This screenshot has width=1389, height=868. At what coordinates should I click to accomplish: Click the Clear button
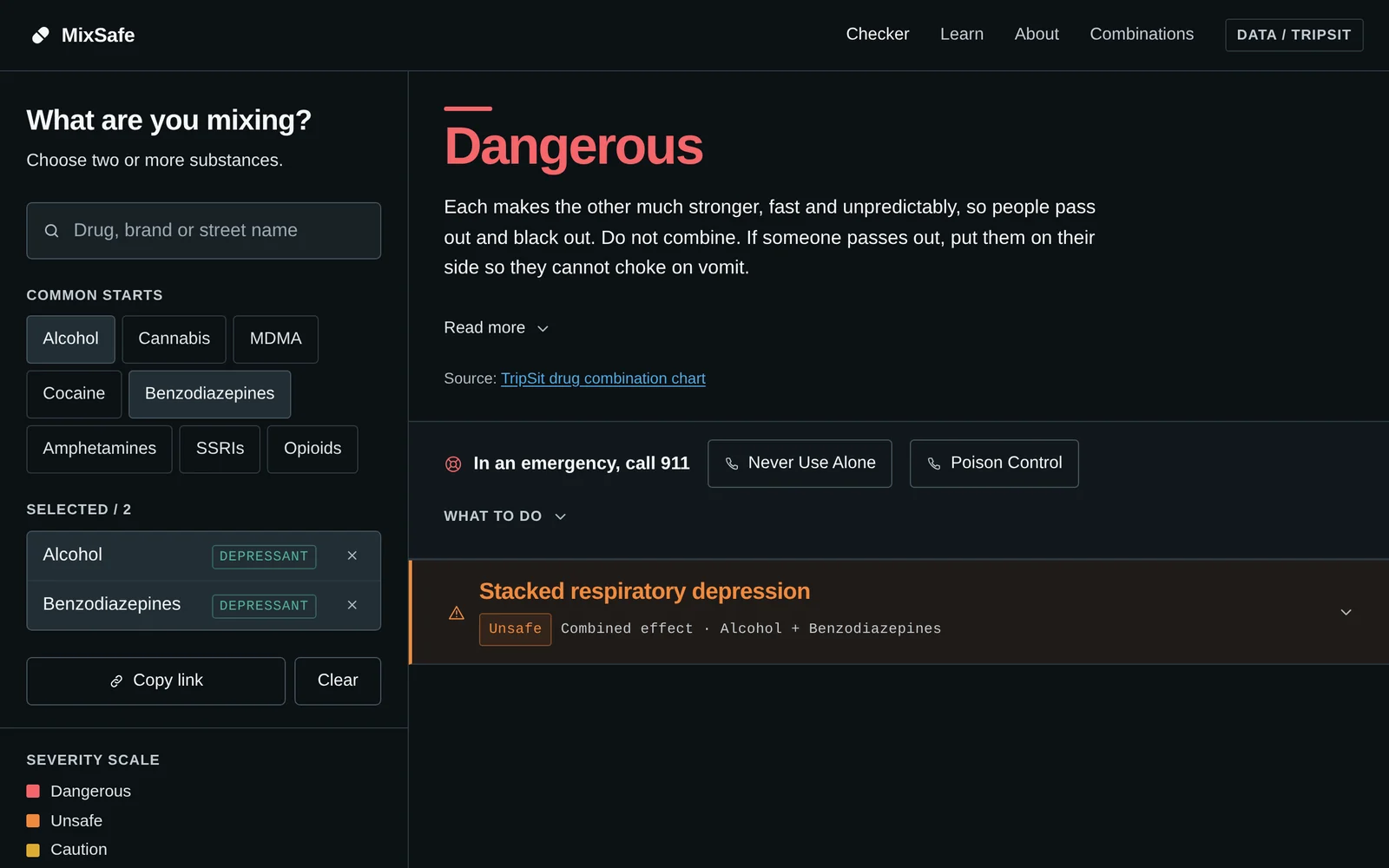click(x=338, y=681)
